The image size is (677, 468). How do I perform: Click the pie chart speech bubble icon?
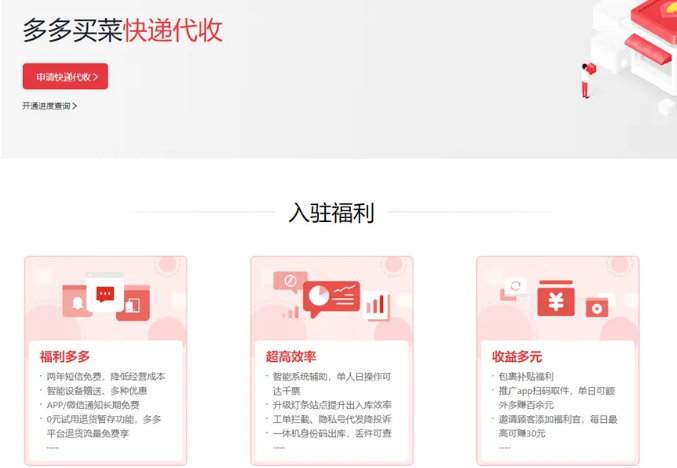[319, 297]
